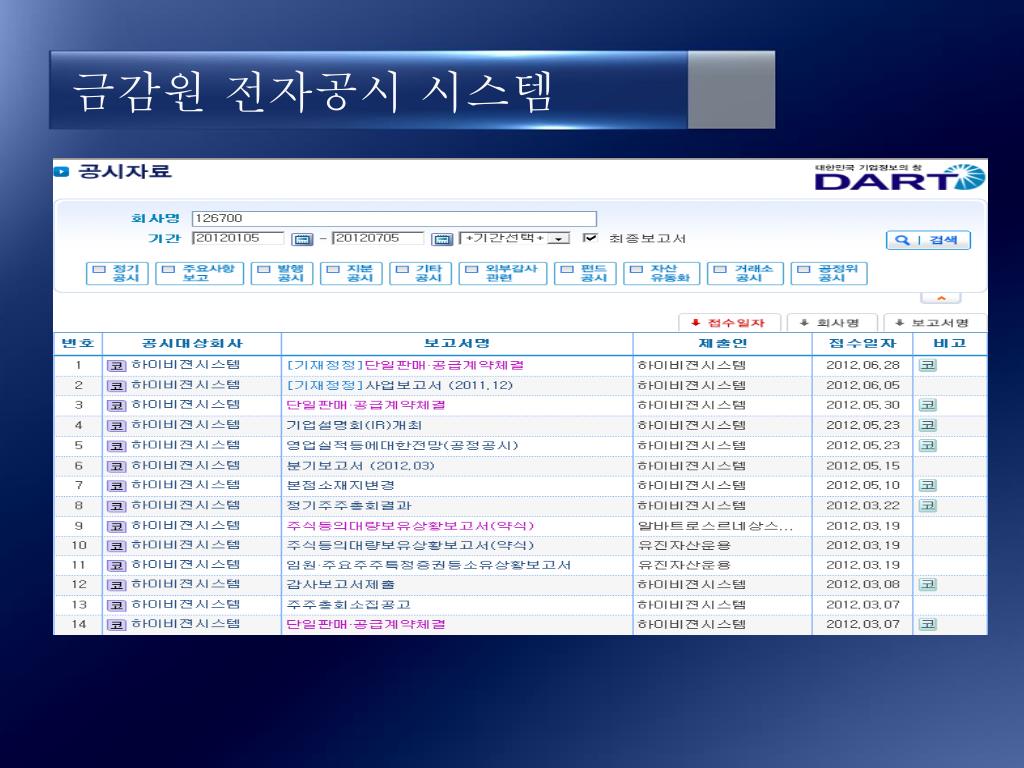Click the company icon in row 10
The width and height of the screenshot is (1024, 768).
(116, 547)
